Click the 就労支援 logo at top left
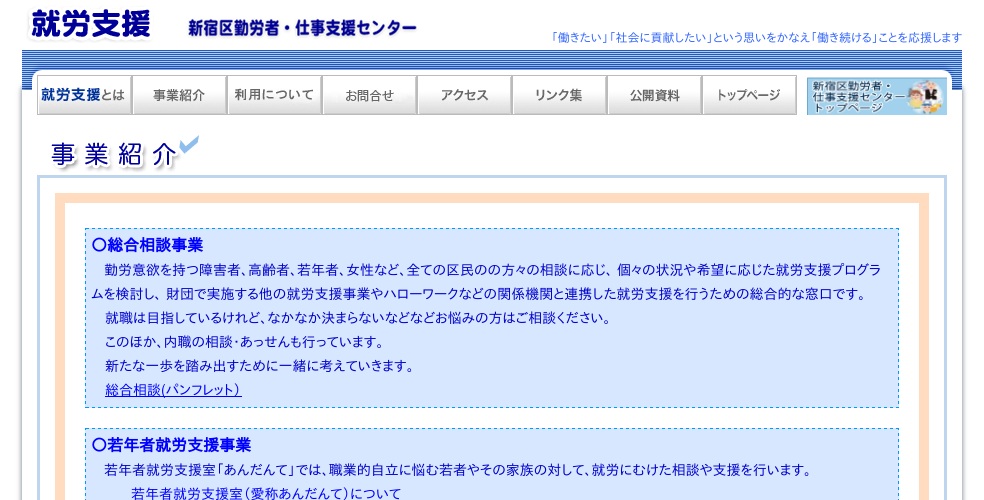Viewport: 984px width, 500px height. pyautogui.click(x=91, y=24)
